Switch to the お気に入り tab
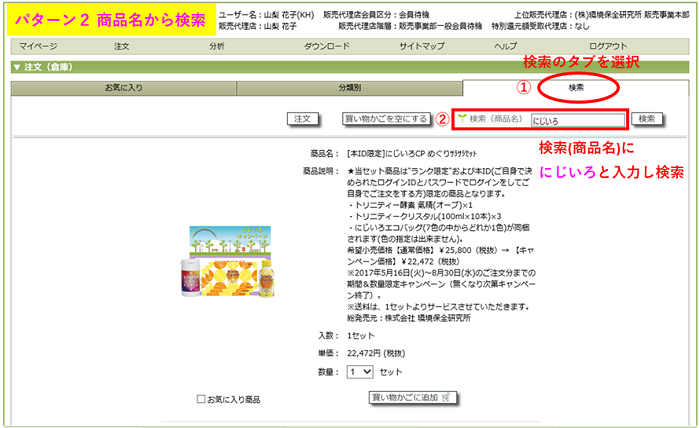 tap(123, 88)
